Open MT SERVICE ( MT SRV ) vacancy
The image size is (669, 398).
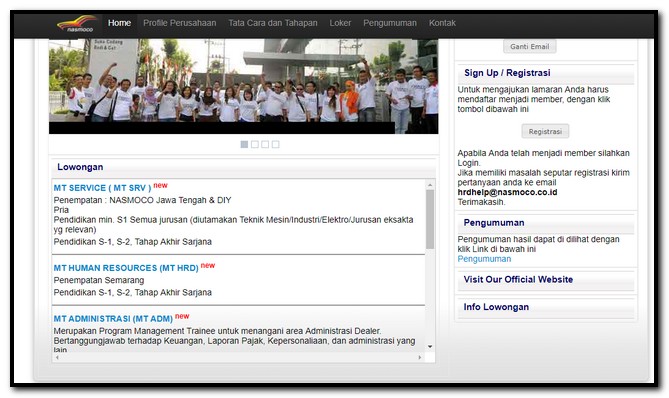point(102,188)
